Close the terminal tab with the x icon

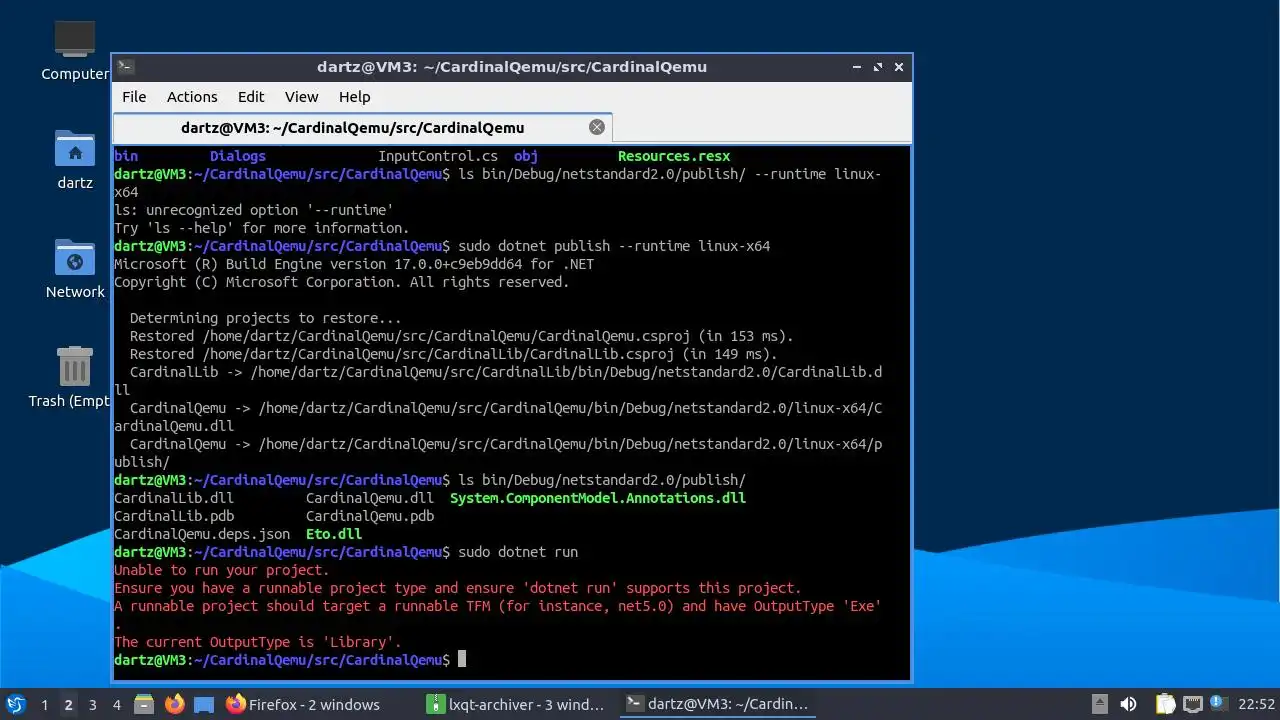pos(597,127)
